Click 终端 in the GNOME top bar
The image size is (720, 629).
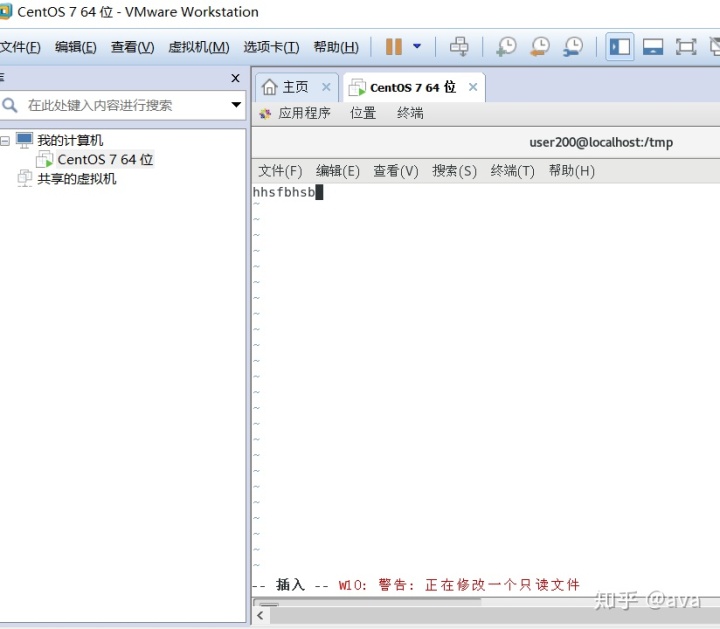click(410, 113)
